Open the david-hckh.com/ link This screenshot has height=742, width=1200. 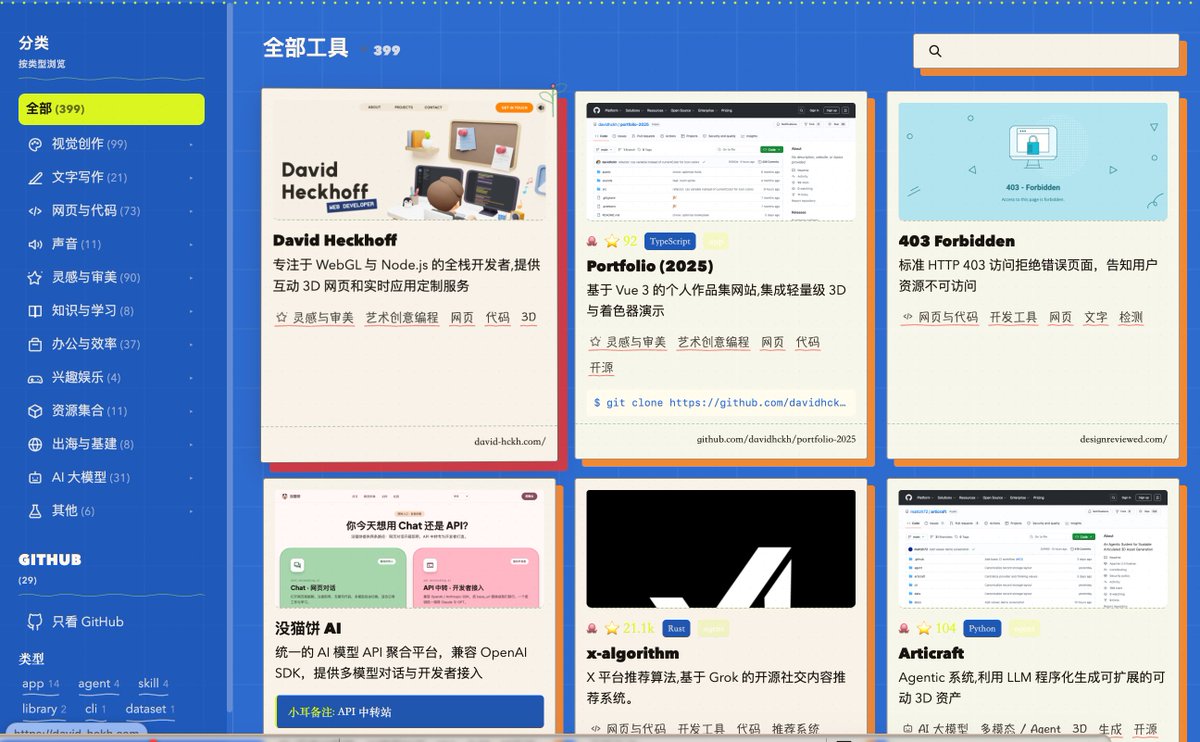coord(510,441)
